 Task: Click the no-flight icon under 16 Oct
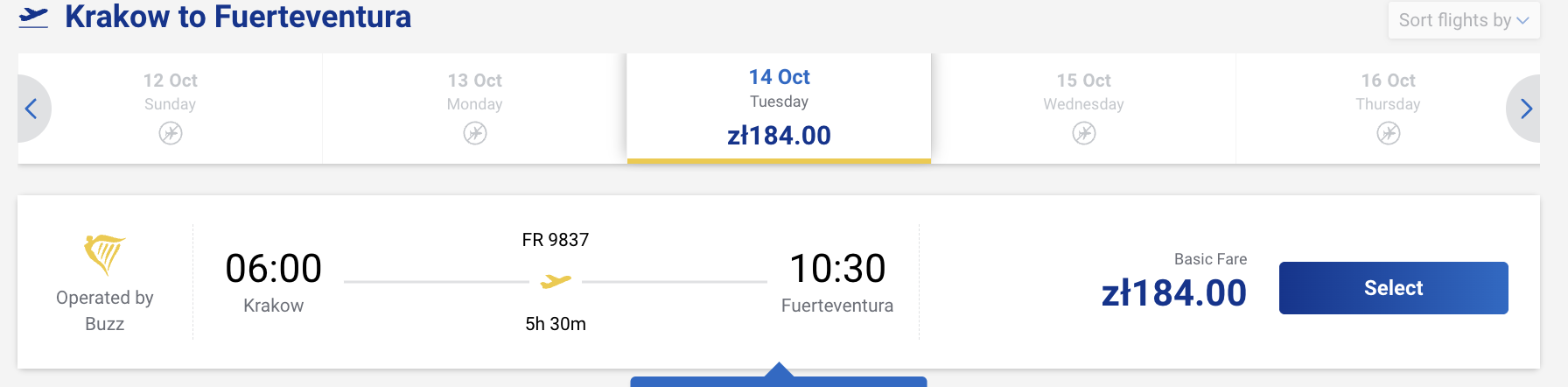click(1389, 133)
